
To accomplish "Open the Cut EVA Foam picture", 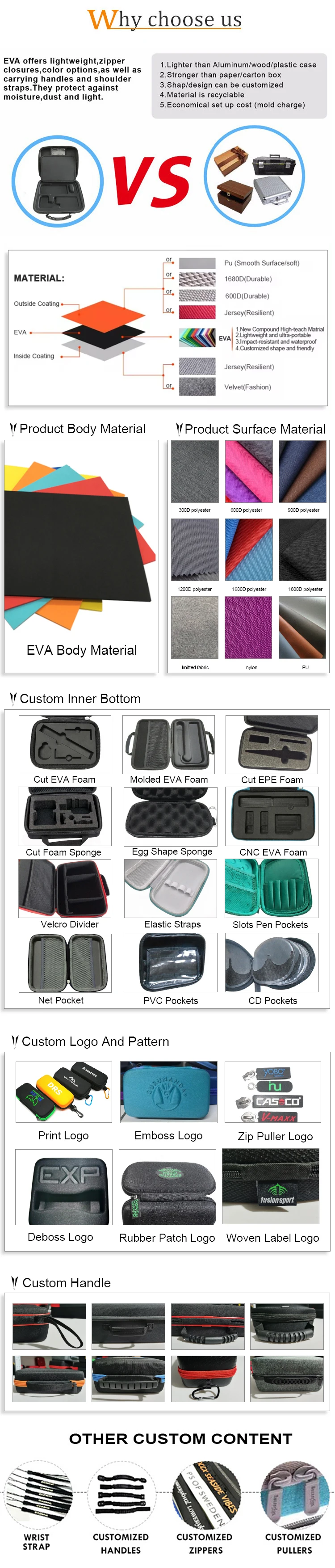I will pyautogui.click(x=65, y=744).
